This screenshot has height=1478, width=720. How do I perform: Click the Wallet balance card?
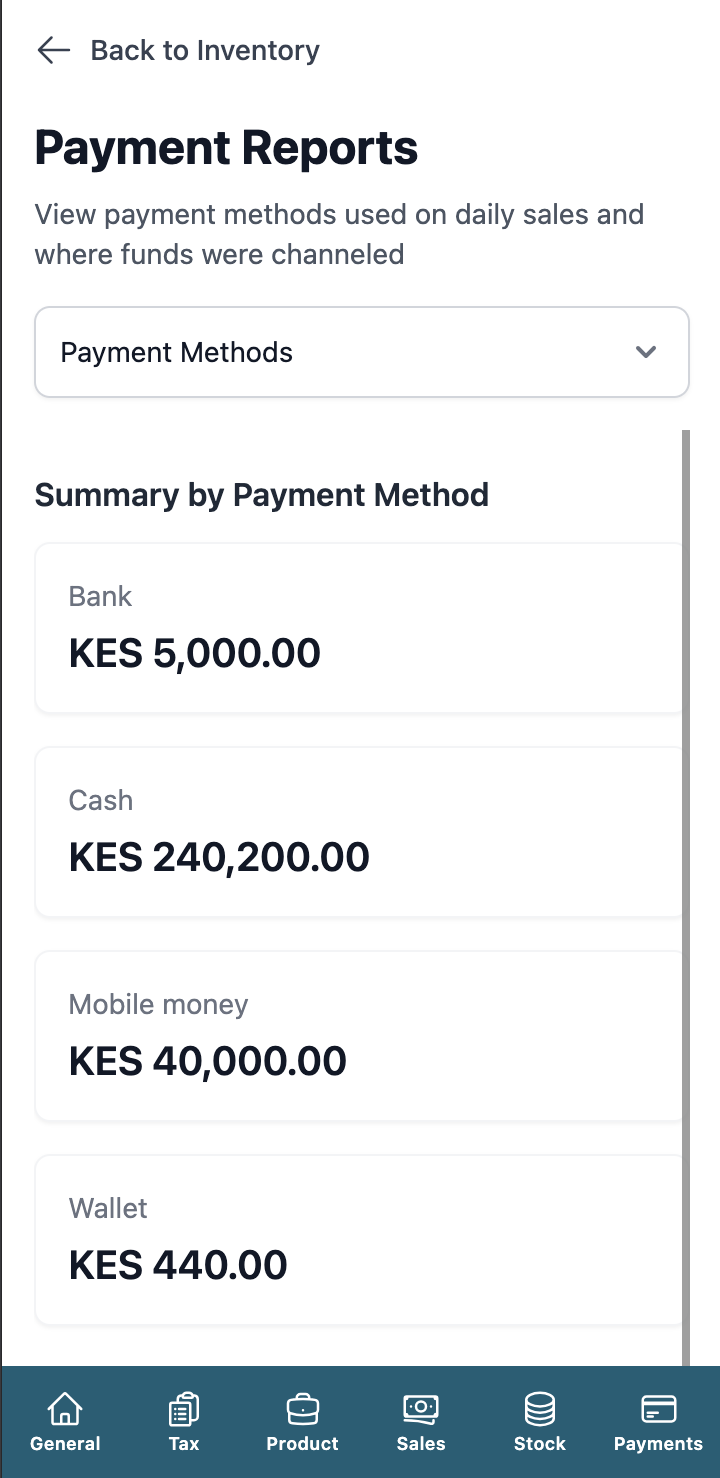360,1240
